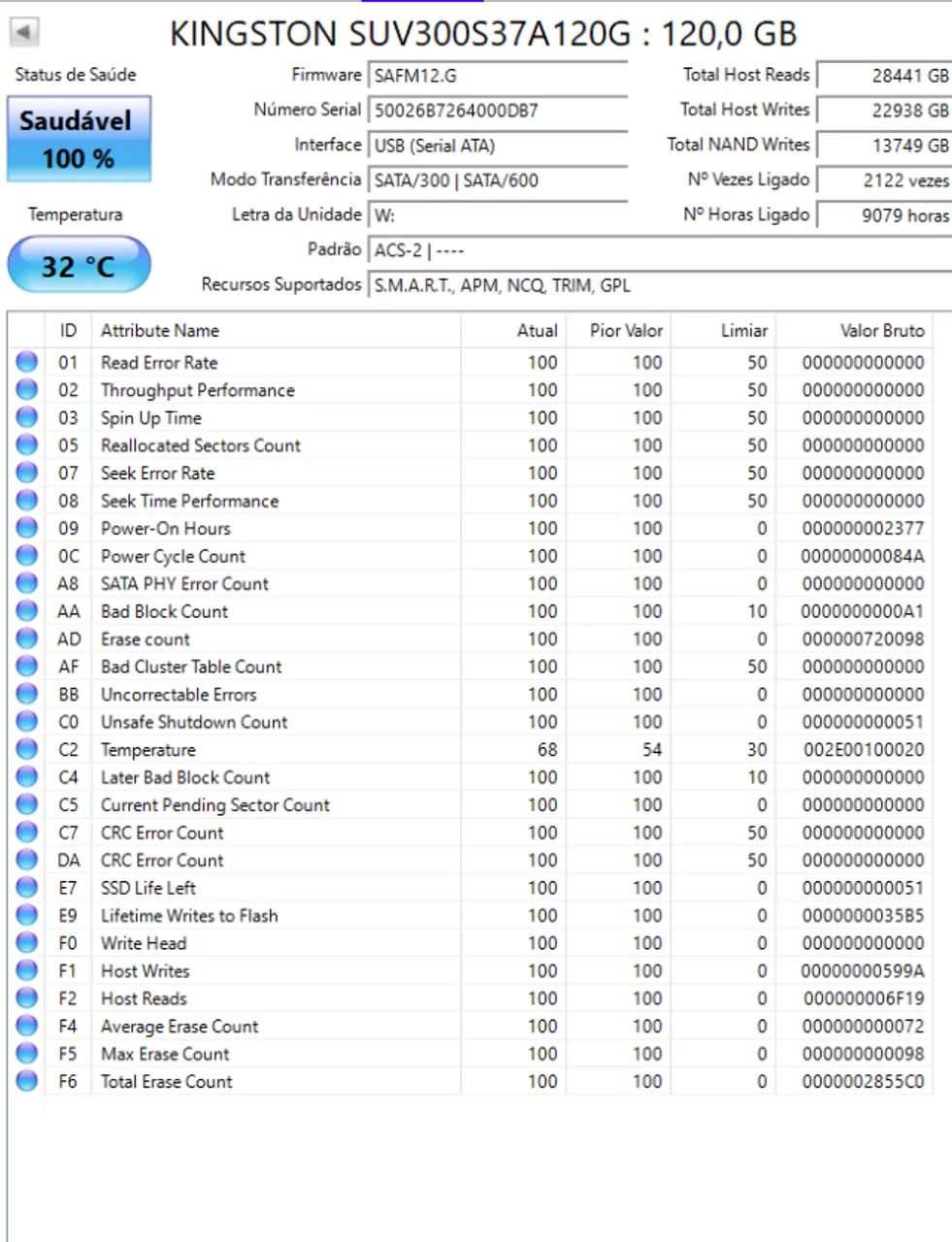Click the power-on hours value 9079 horas
The width and height of the screenshot is (952, 1242).
884,215
